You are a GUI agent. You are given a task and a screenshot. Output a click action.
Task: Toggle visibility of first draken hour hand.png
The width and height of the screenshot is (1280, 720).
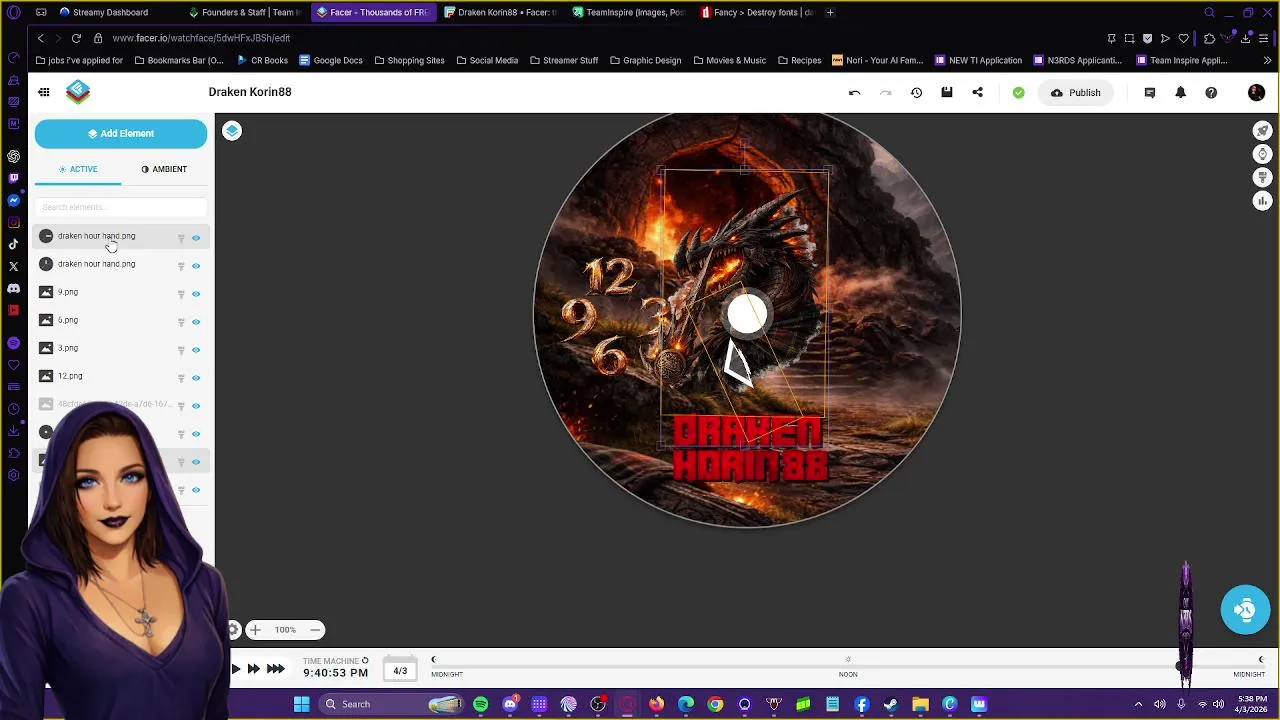click(x=196, y=238)
